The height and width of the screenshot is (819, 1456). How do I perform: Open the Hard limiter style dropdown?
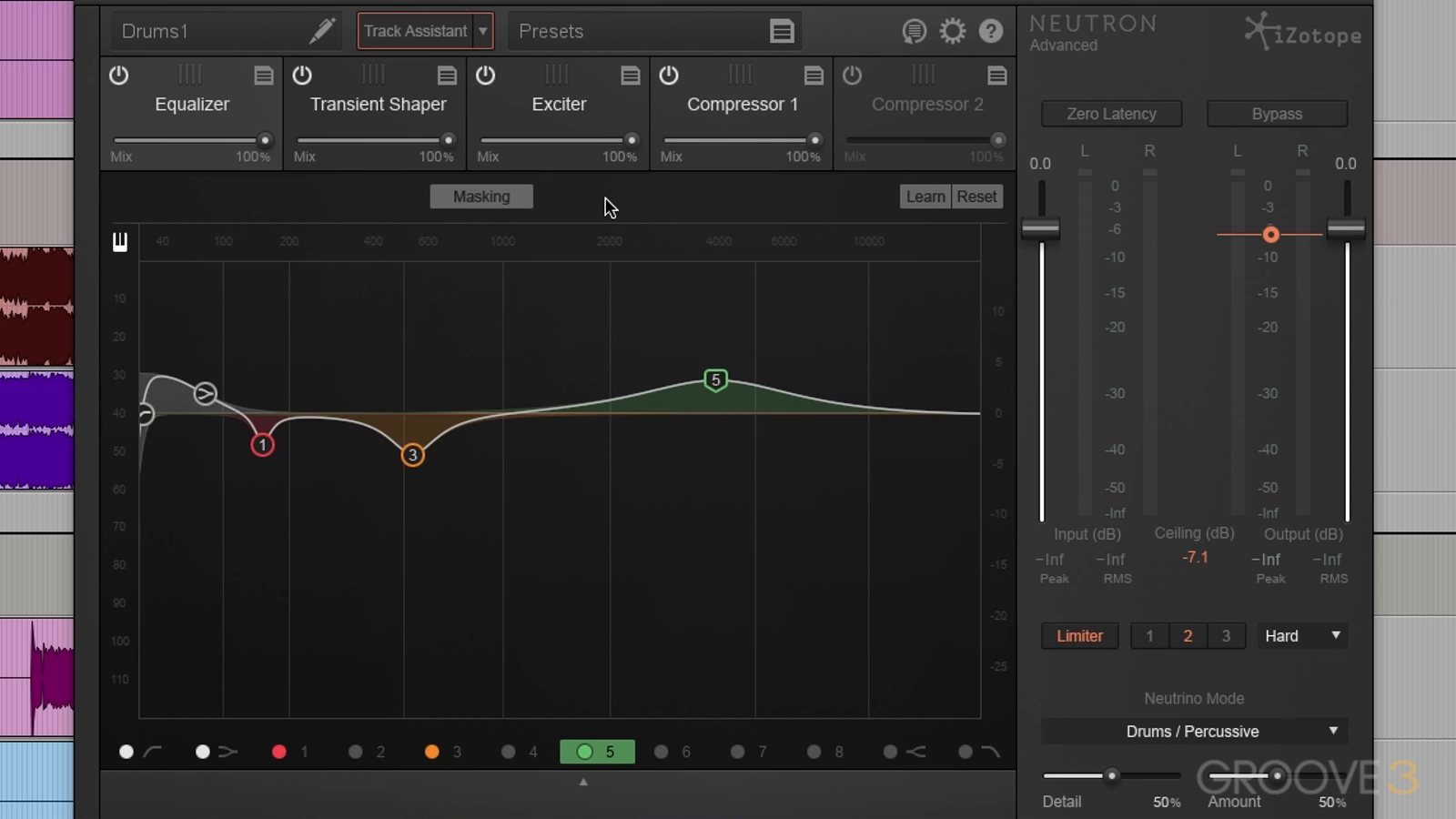coord(1302,636)
